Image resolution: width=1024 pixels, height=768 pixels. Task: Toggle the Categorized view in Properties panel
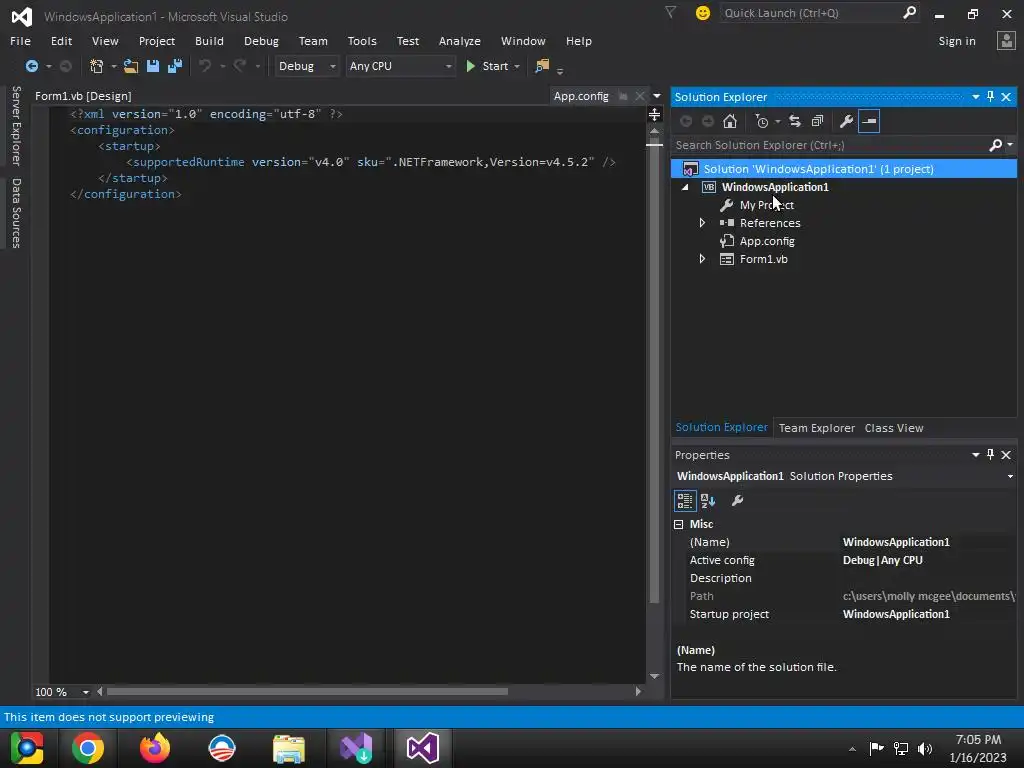pyautogui.click(x=684, y=501)
